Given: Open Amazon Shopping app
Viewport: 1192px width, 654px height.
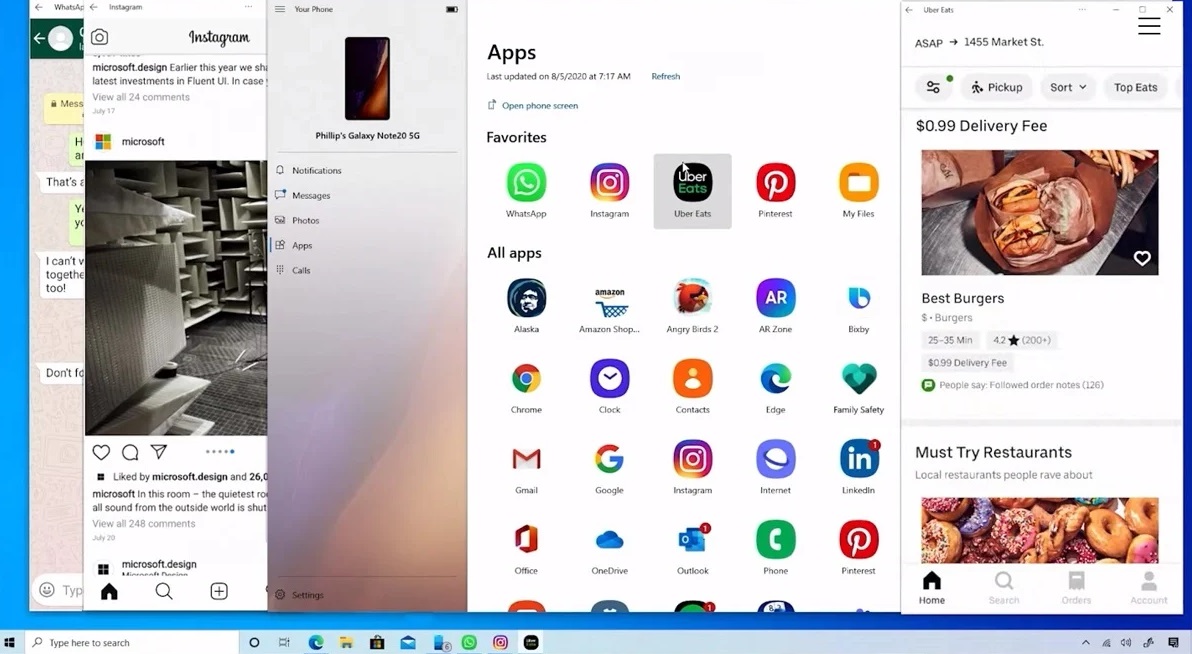Looking at the screenshot, I should [609, 302].
